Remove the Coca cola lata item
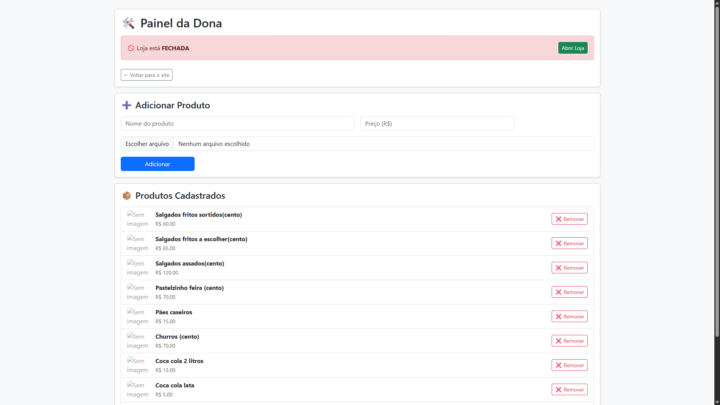 569,389
